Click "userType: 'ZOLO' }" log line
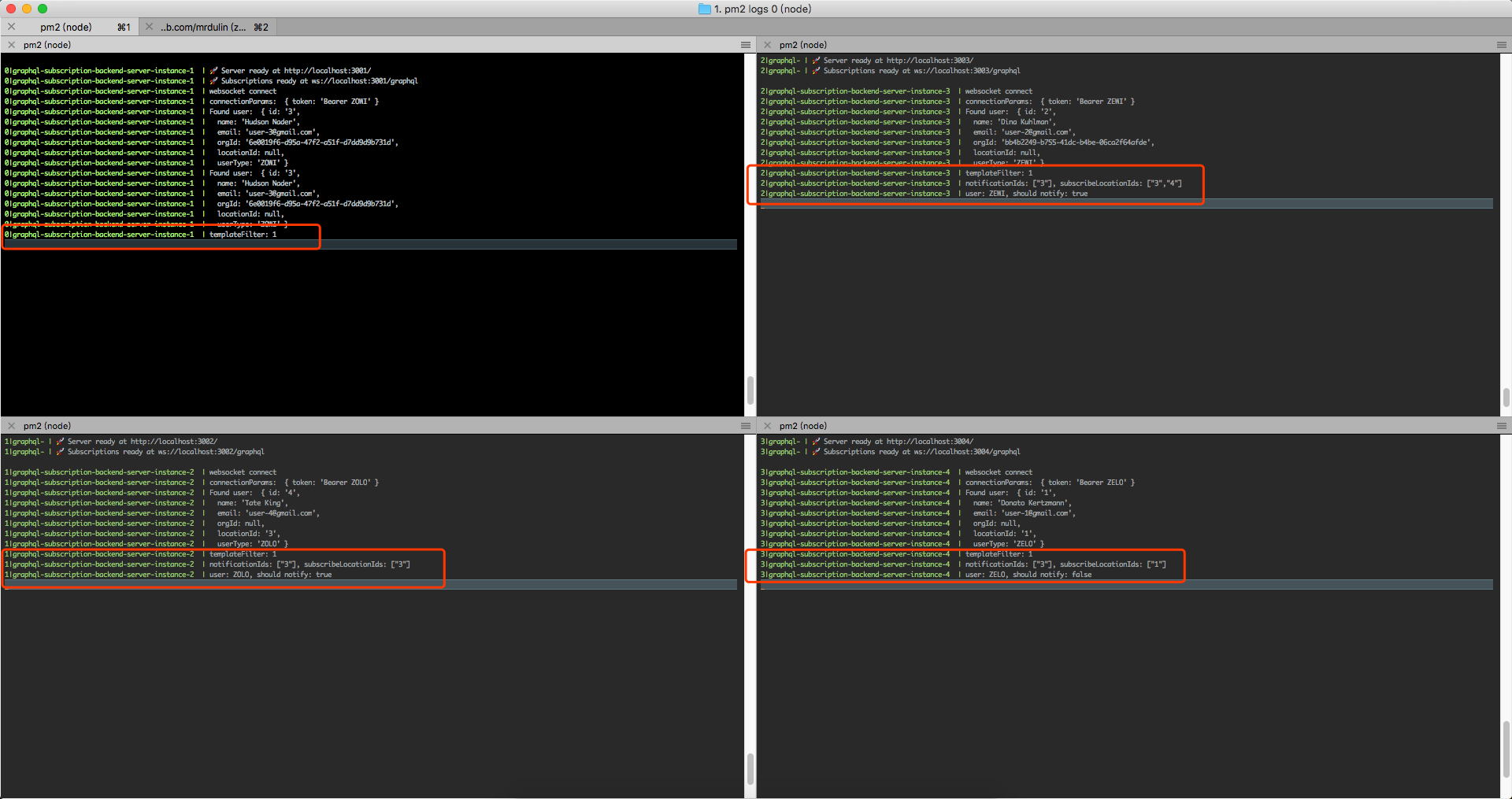The height and width of the screenshot is (799, 1512). pos(253,544)
